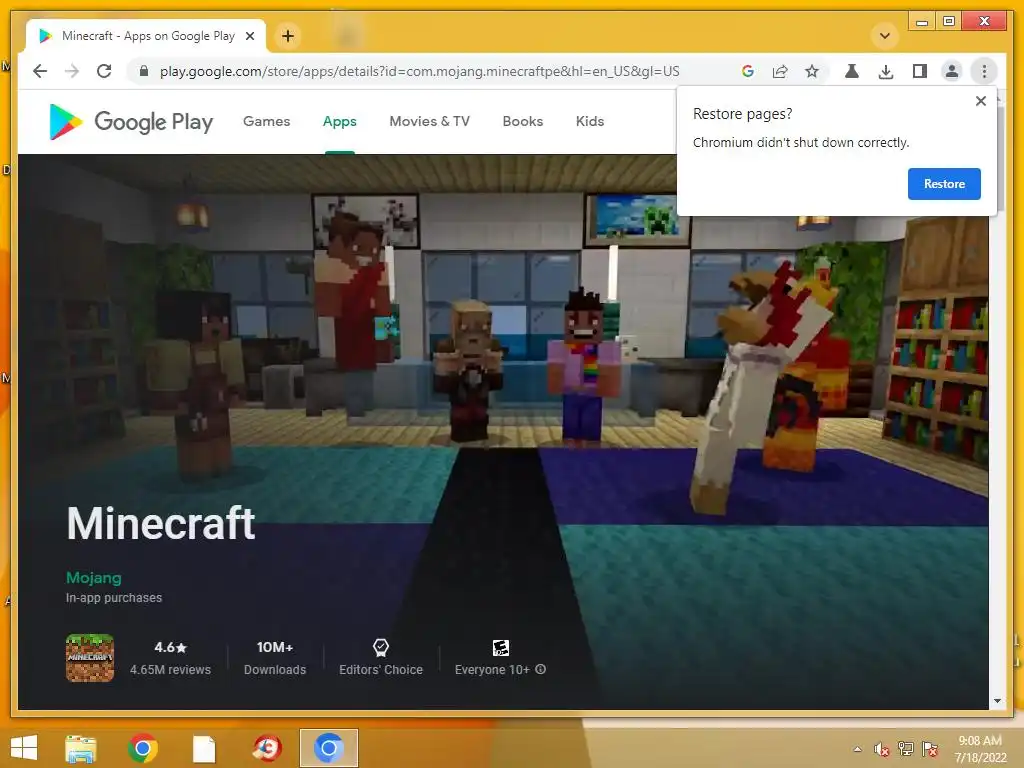
Task: Open the profile avatar icon
Action: [952, 71]
